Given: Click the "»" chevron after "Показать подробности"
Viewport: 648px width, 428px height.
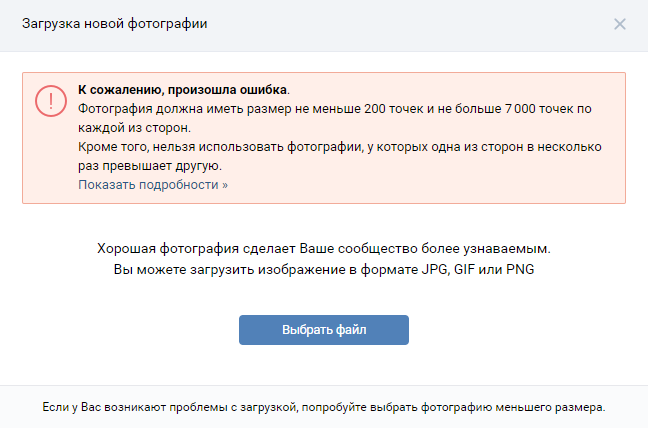Looking at the screenshot, I should pos(225,185).
